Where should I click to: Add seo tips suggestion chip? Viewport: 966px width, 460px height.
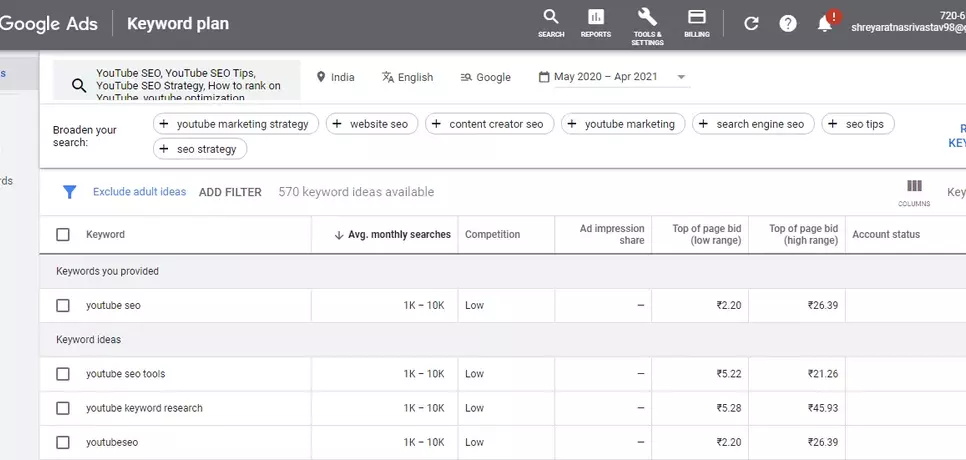(x=858, y=124)
